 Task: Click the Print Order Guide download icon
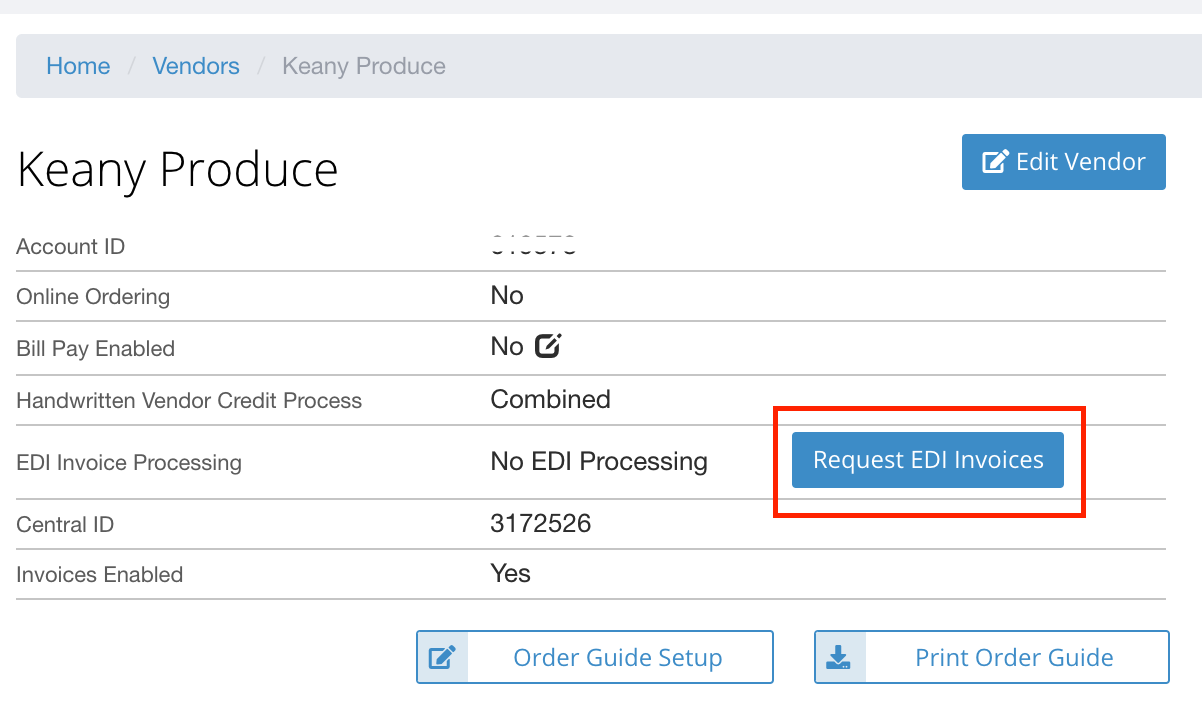(x=839, y=657)
